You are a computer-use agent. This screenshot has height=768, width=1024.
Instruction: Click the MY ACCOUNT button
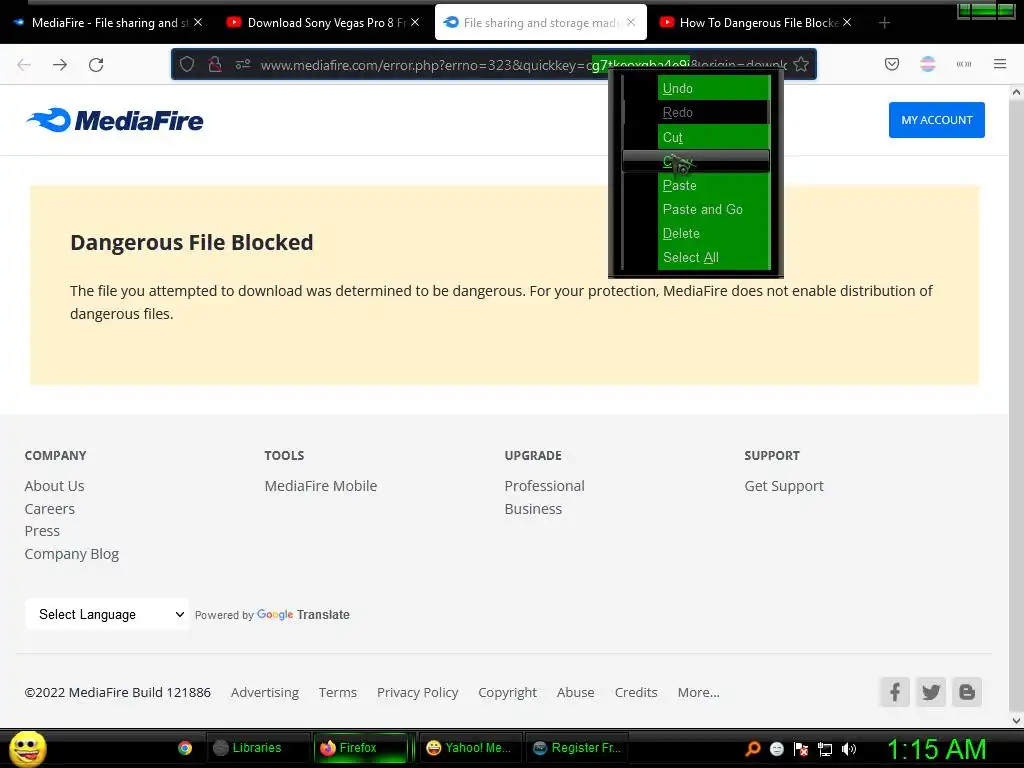(x=936, y=120)
